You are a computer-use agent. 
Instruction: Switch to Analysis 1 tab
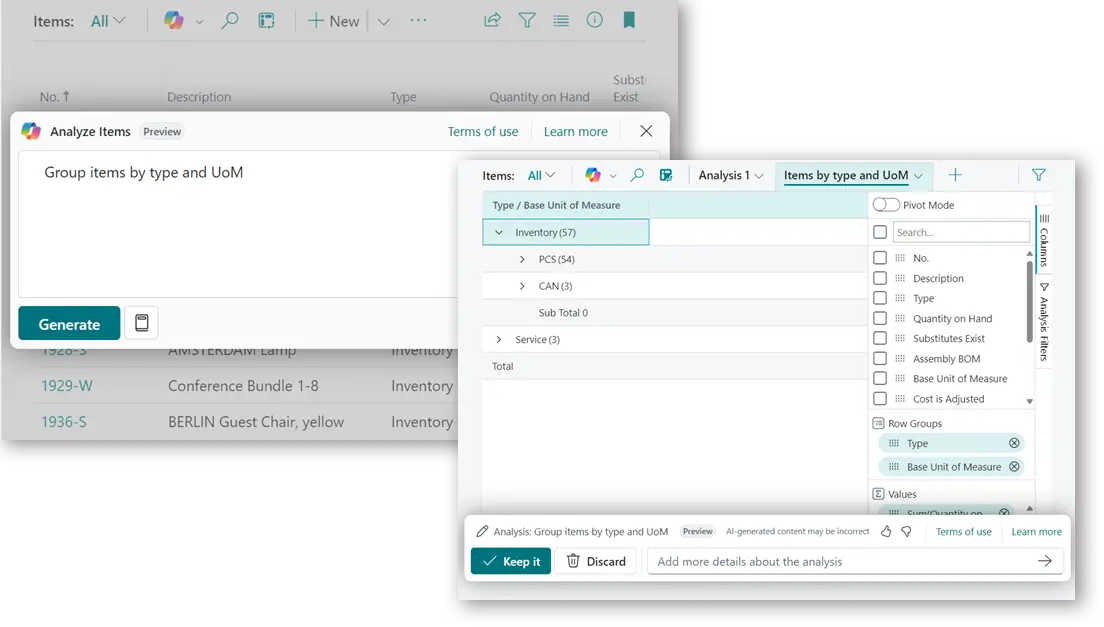pyautogui.click(x=730, y=175)
